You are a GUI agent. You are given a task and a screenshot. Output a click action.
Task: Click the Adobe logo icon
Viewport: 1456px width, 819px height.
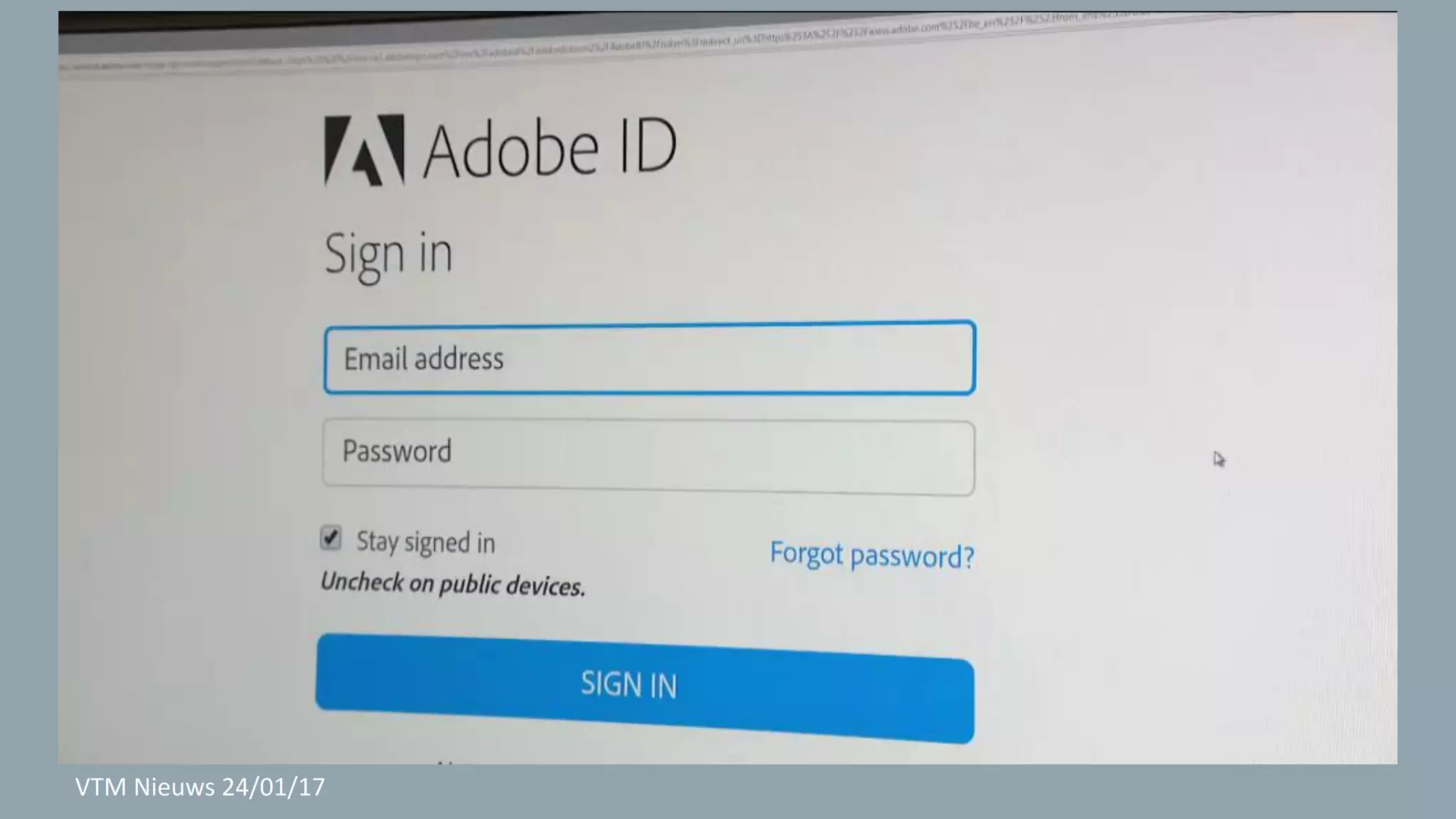point(364,150)
